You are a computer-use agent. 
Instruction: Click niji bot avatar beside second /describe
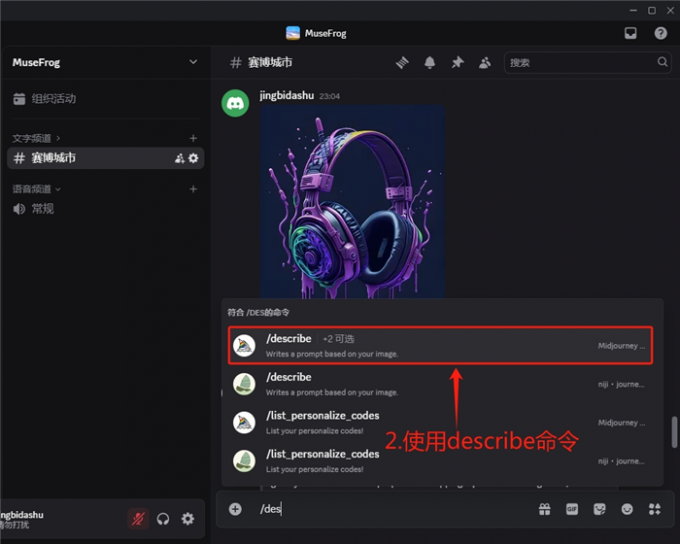click(x=244, y=384)
